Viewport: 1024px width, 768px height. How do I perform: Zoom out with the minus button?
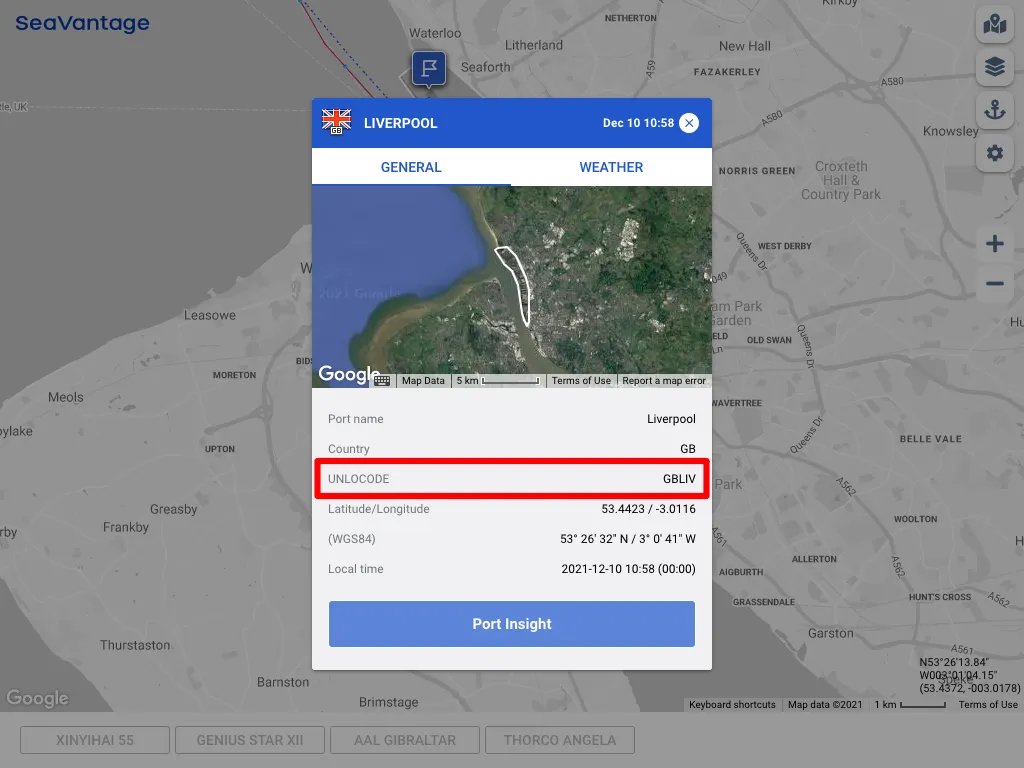click(995, 283)
